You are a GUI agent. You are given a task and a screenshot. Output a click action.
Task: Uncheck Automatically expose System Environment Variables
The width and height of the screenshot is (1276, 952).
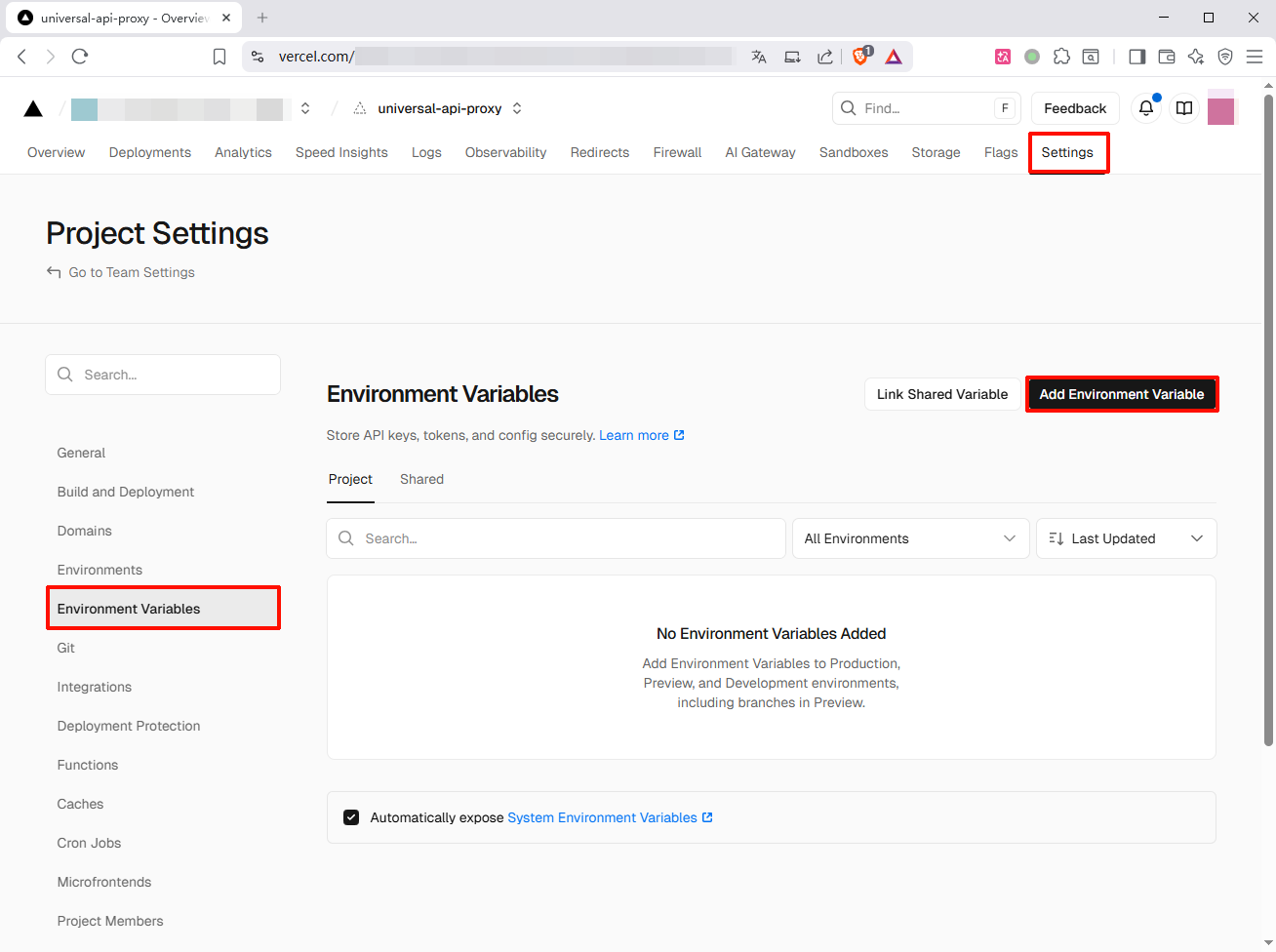pos(351,817)
